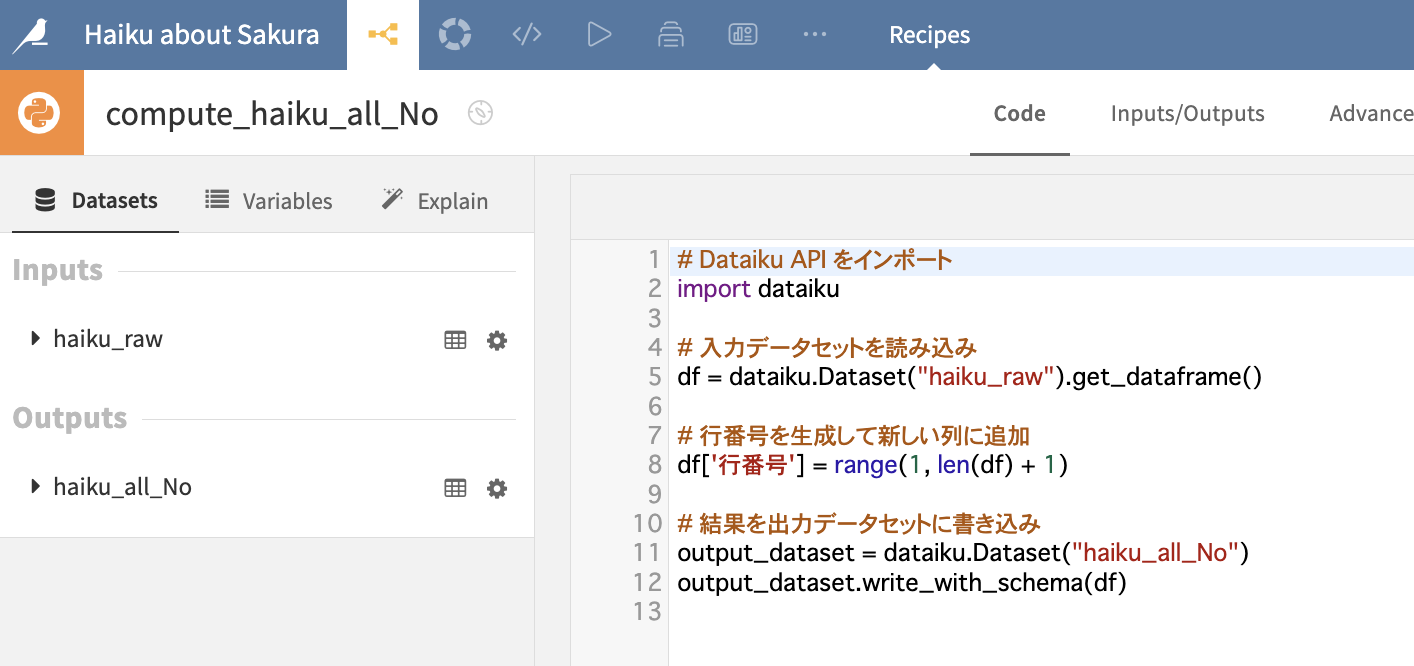Screen dimensions: 1414x666
Task: Click empty code line 13
Action: tap(1040, 611)
